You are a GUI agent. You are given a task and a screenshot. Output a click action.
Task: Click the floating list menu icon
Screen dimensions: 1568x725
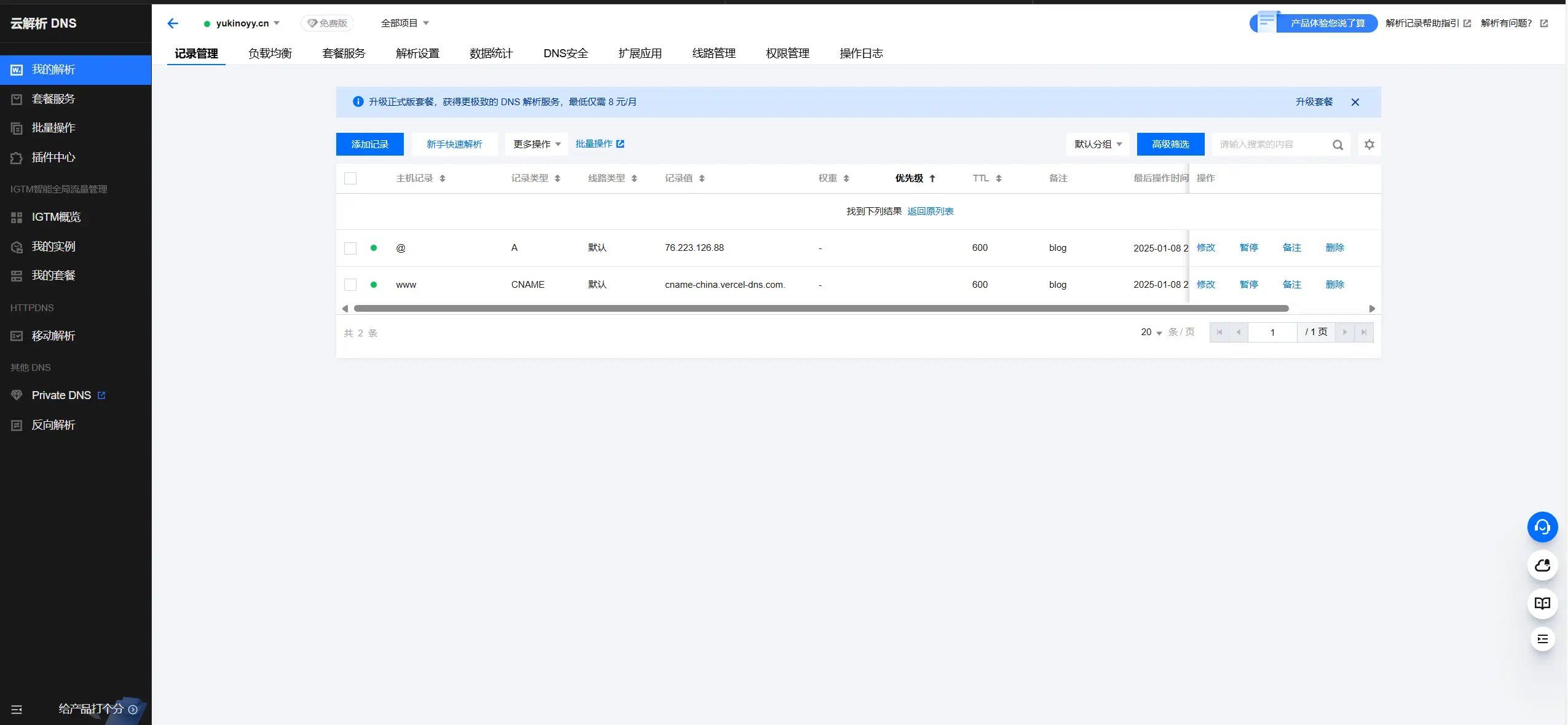(1542, 639)
